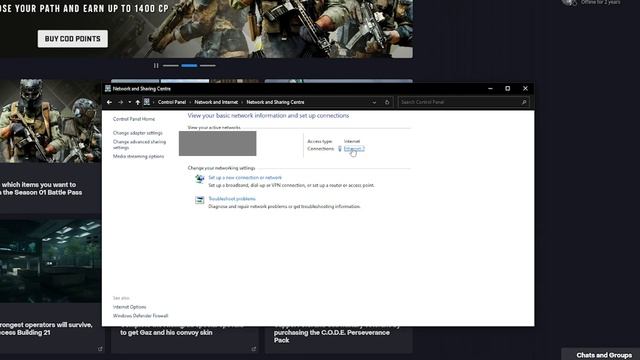Viewport: 640px width, 360px height.
Task: Expand the address bar history dropdown
Action: [374, 102]
